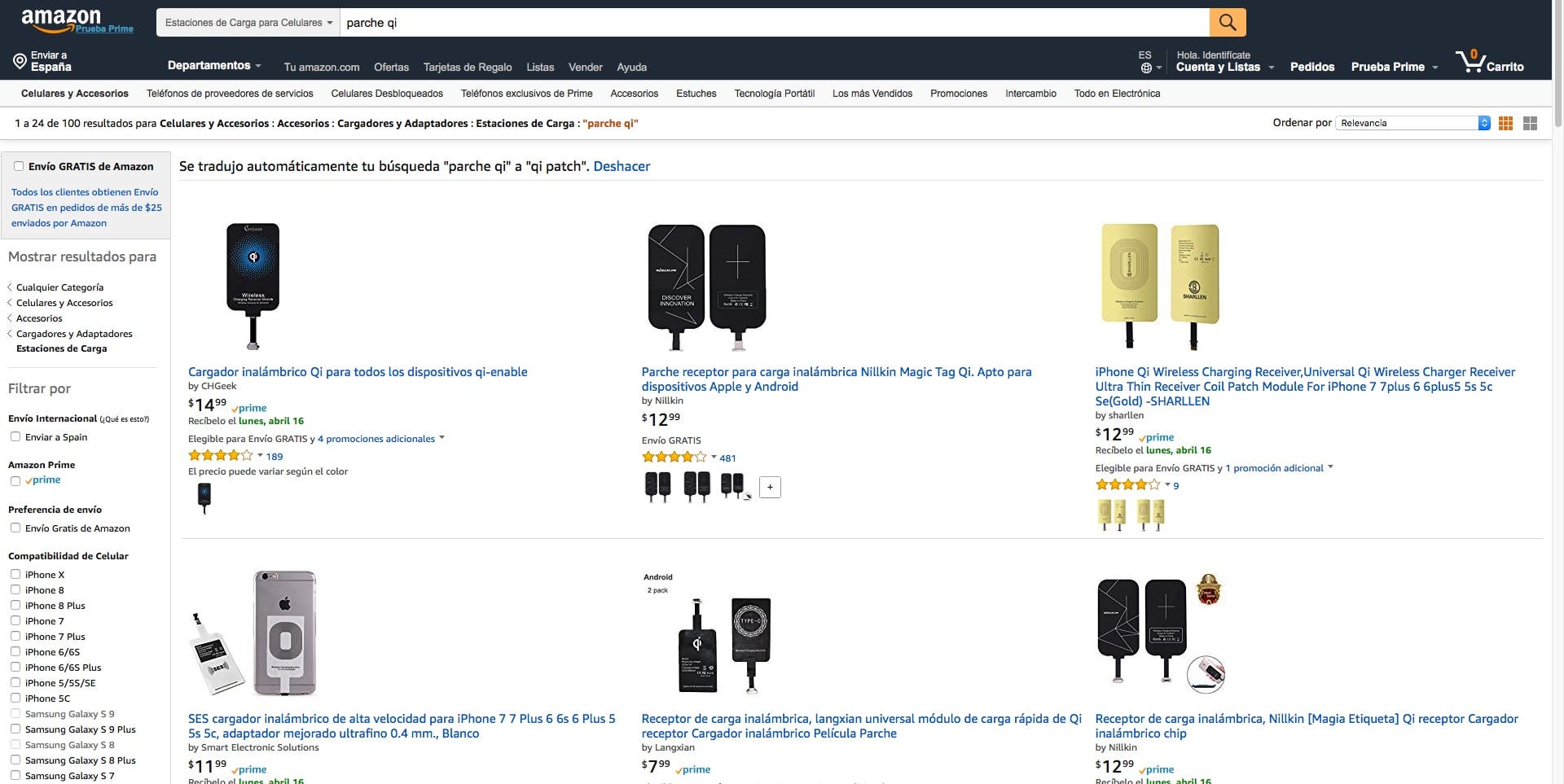
Task: Click the orange search magnifier button
Action: coord(1227,23)
